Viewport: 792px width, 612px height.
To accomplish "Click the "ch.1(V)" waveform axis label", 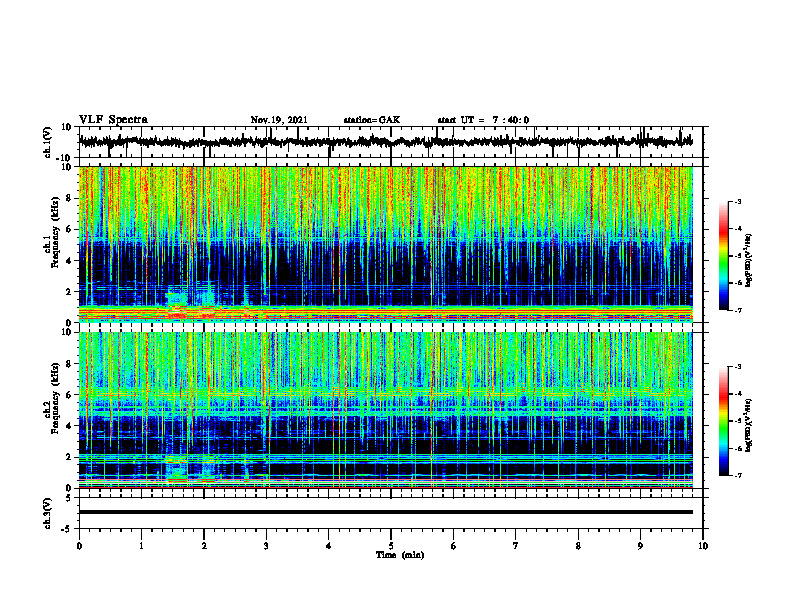I will (x=48, y=142).
